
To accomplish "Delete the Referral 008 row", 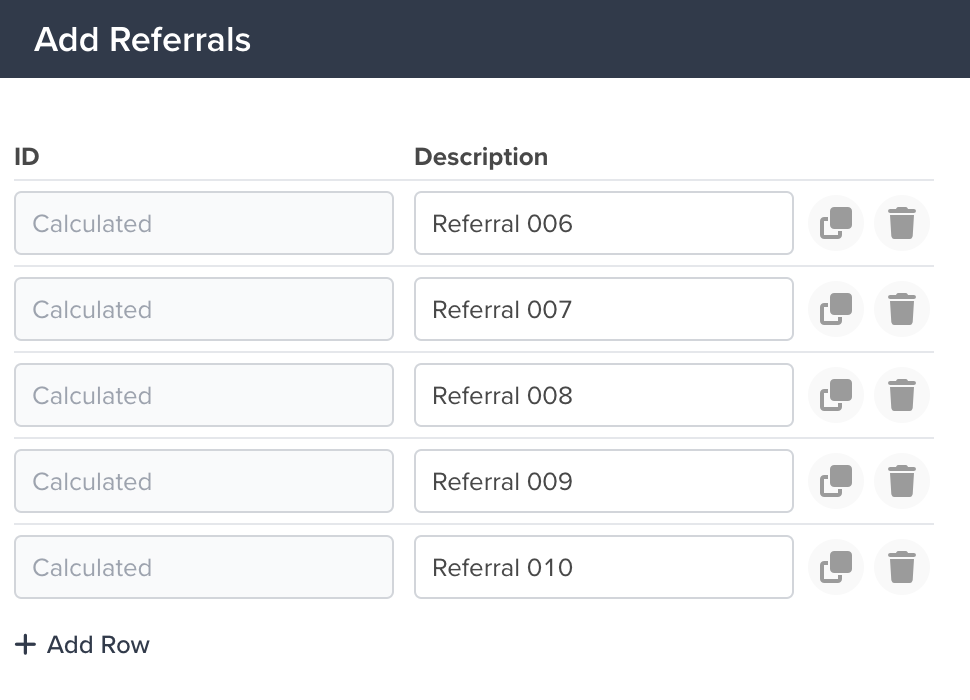I will point(901,395).
